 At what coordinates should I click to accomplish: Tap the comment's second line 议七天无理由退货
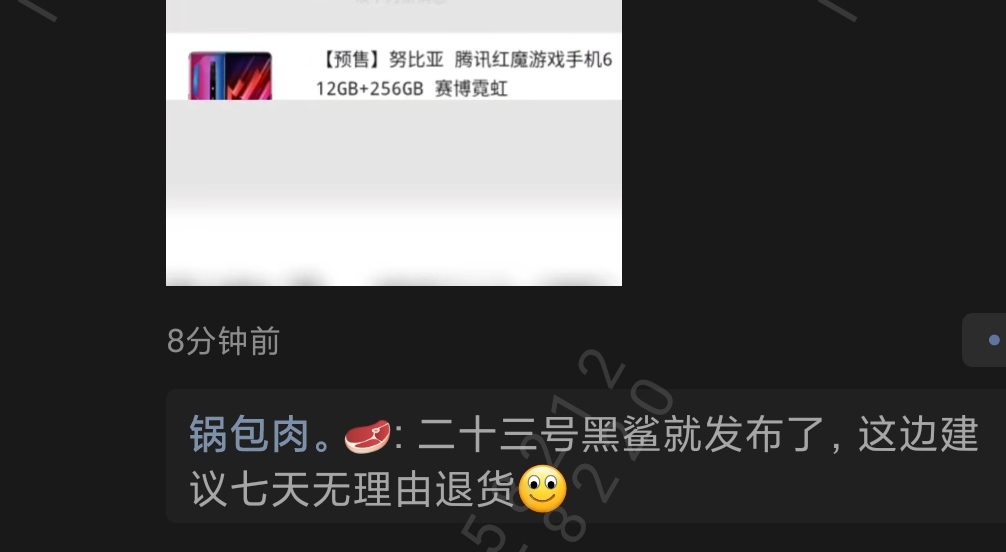[352, 490]
